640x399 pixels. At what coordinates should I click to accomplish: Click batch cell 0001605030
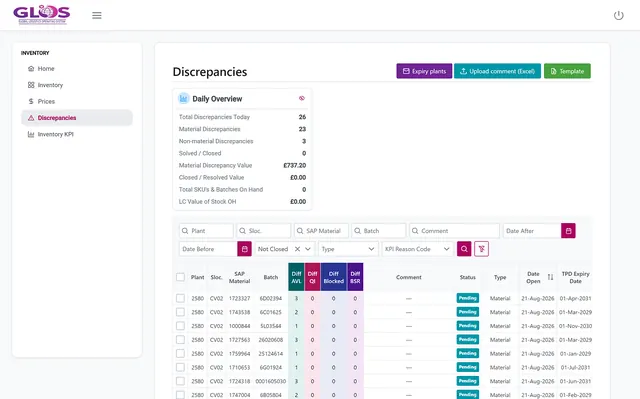click(x=271, y=381)
